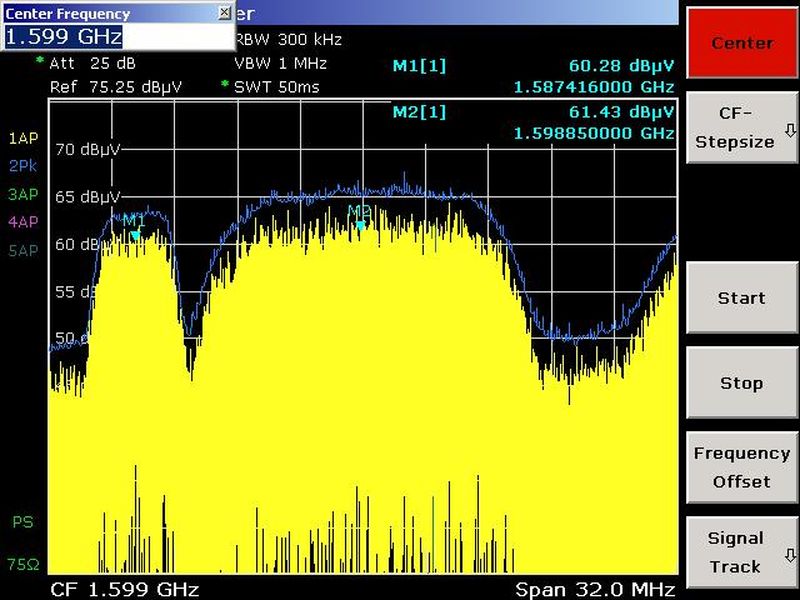Open the CF-Stepsize softkey submenu
Image resolution: width=800 pixels, height=600 pixels.
pos(741,127)
